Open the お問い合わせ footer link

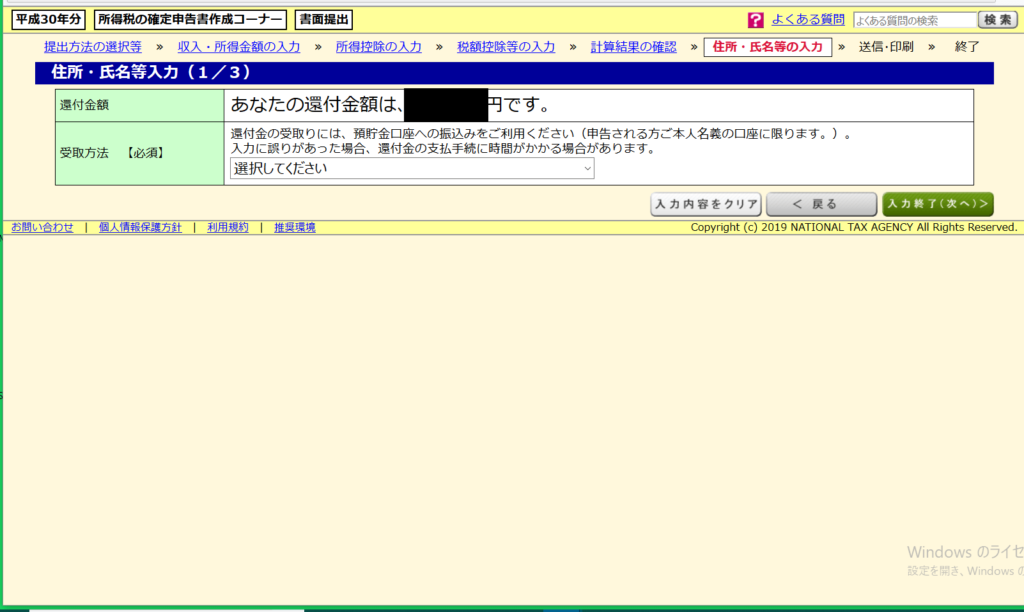tap(42, 227)
